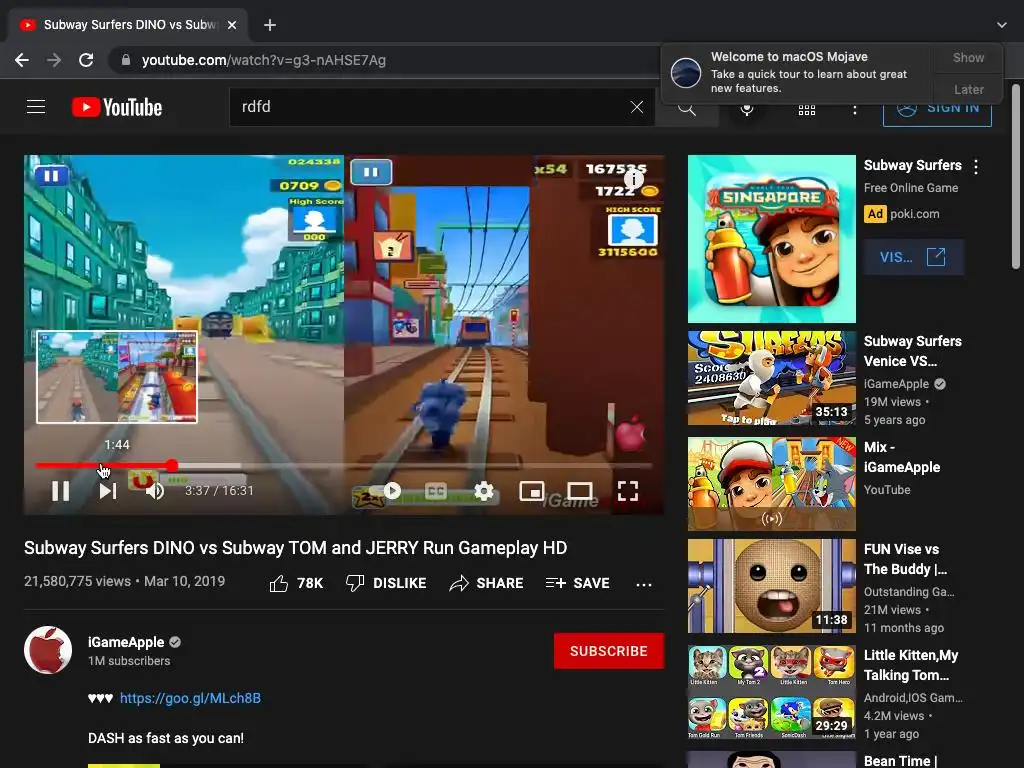The height and width of the screenshot is (768, 1024).
Task: View site security lock info
Action: [x=126, y=60]
